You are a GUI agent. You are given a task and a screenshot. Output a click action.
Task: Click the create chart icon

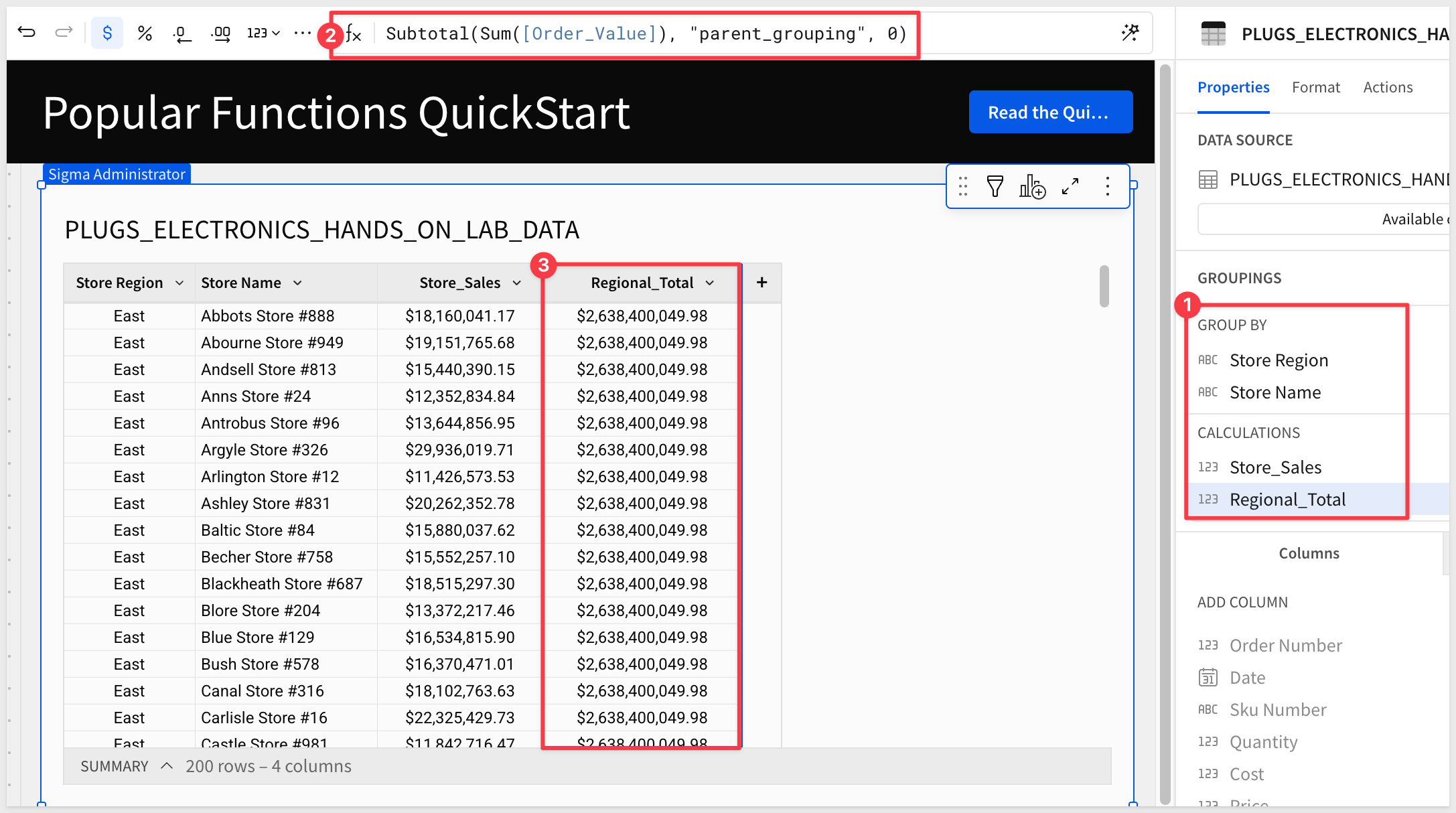click(x=1032, y=186)
